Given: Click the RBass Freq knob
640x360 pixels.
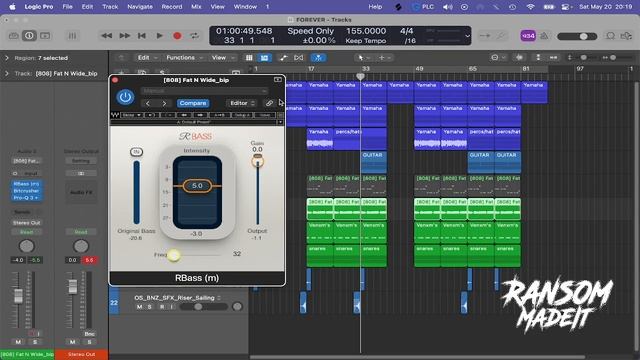Looking at the screenshot, I should coord(174,256).
